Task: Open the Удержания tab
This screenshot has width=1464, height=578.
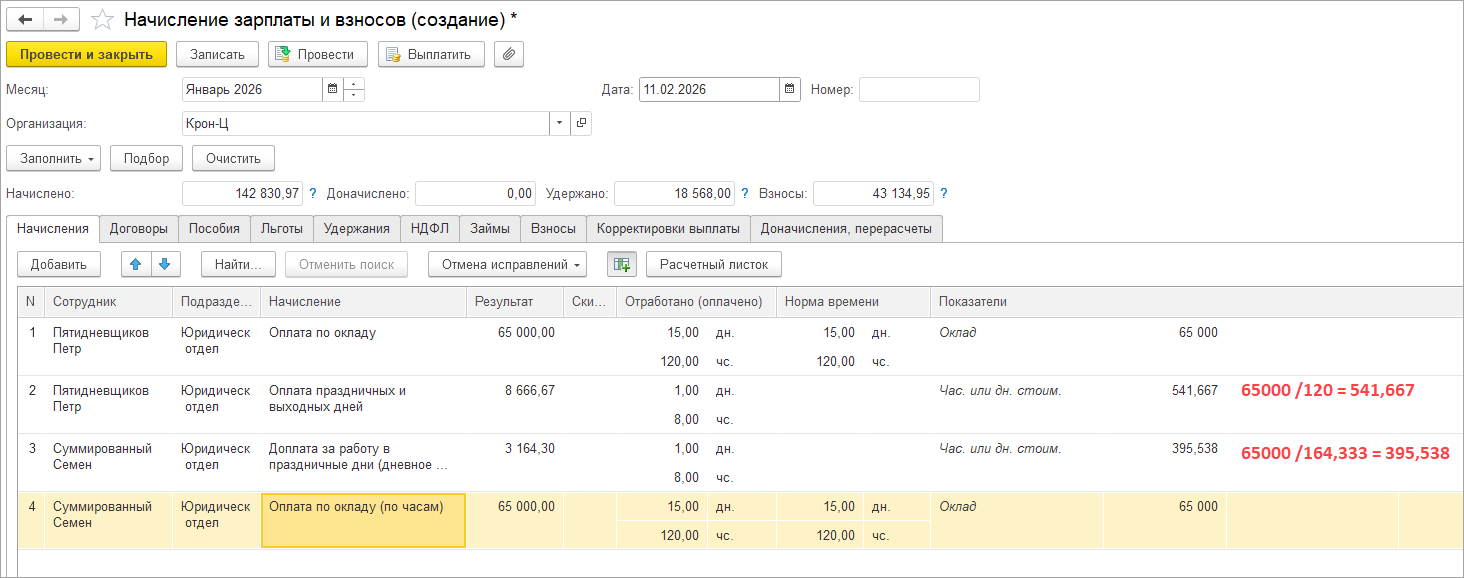Action: [x=357, y=228]
